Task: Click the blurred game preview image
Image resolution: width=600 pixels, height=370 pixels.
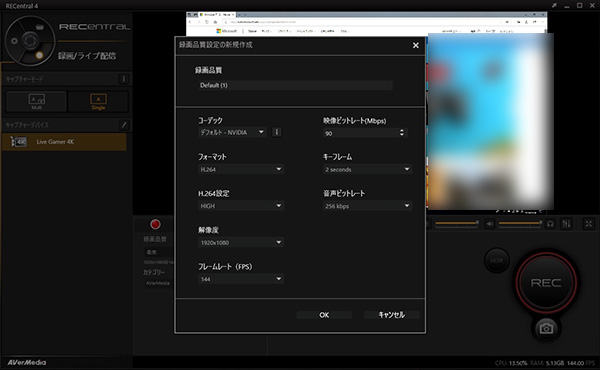Action: click(x=490, y=122)
